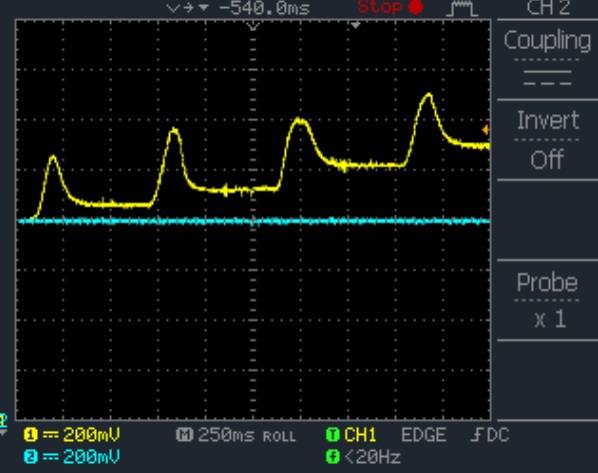Click the 250ms ROLL timebase readout
Screen dimensions: 598x473
247,435
